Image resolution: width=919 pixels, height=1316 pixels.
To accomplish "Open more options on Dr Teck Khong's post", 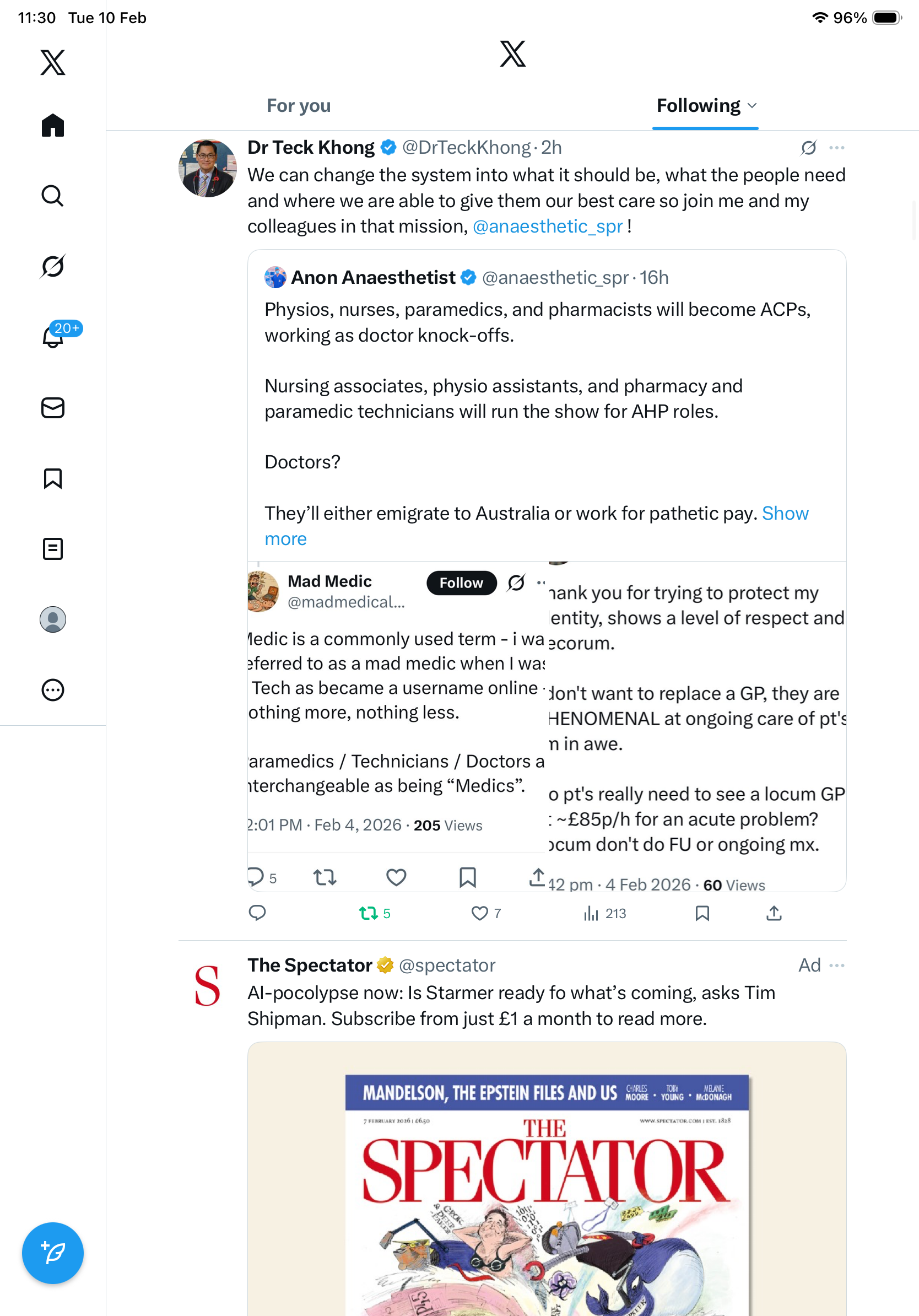I will 836,148.
